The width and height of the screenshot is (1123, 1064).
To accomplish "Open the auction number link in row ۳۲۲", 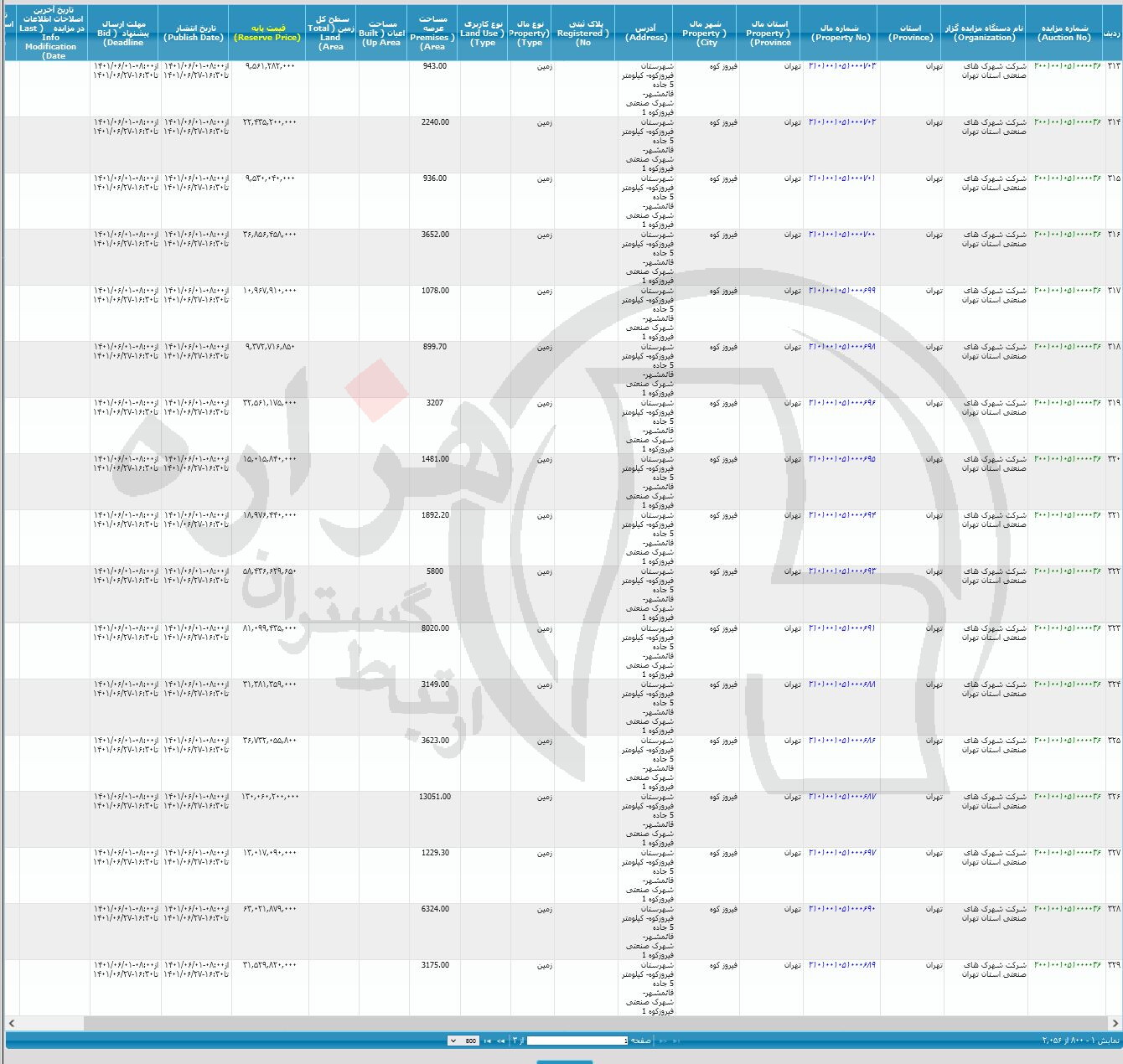I will pos(1068,571).
